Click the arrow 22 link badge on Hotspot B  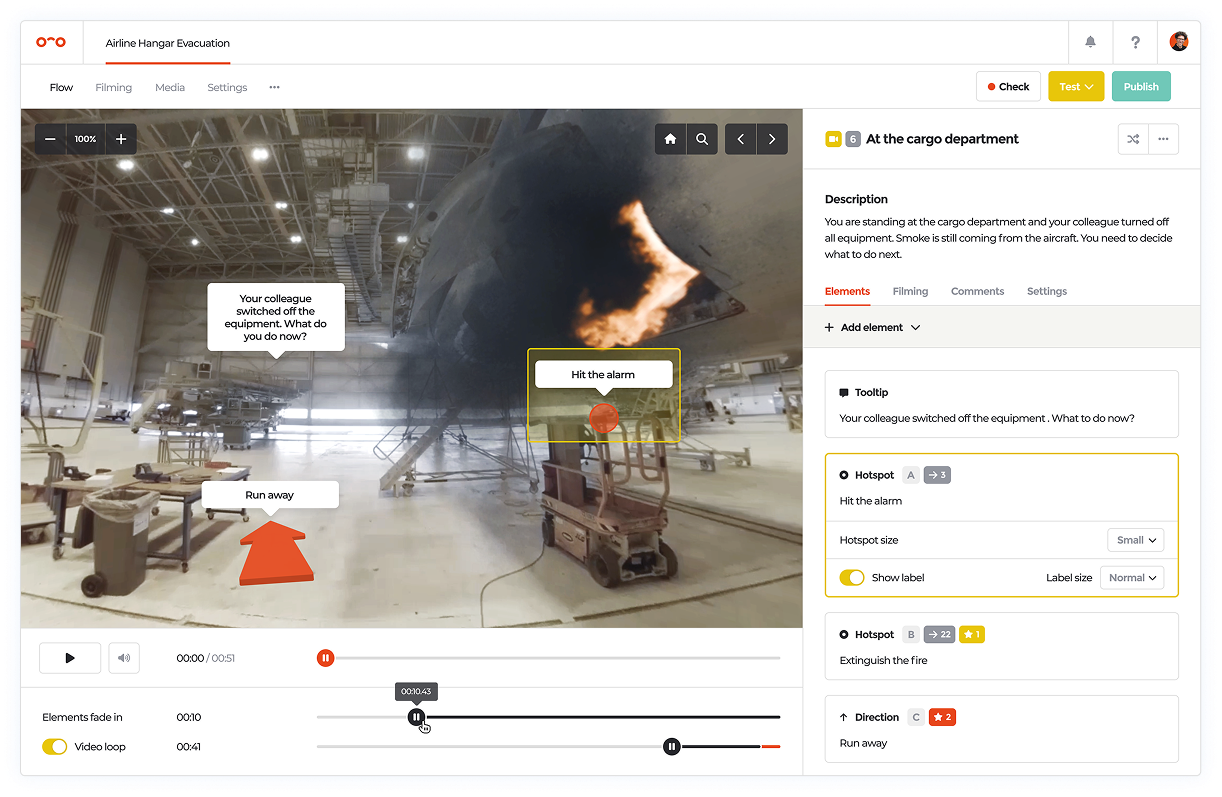point(939,634)
